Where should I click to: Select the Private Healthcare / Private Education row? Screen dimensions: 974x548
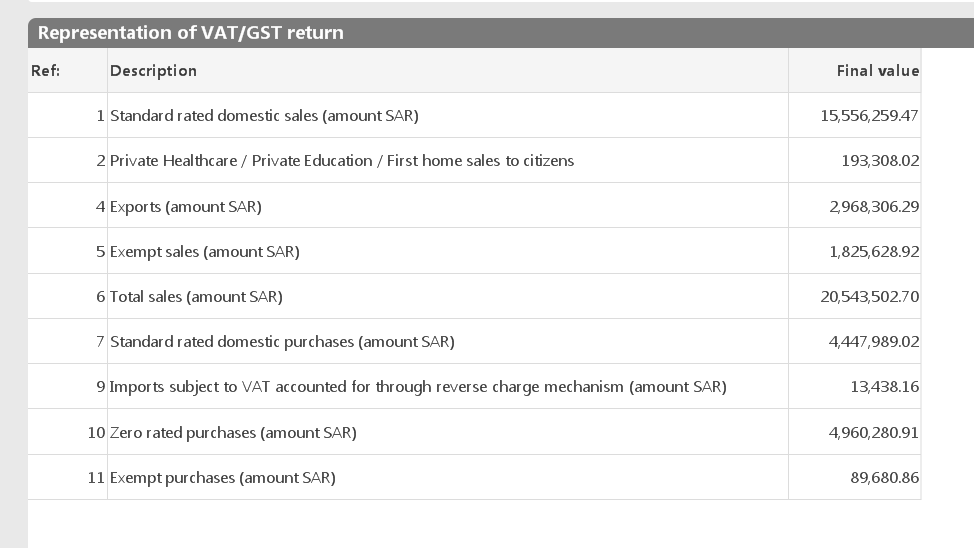tap(342, 161)
